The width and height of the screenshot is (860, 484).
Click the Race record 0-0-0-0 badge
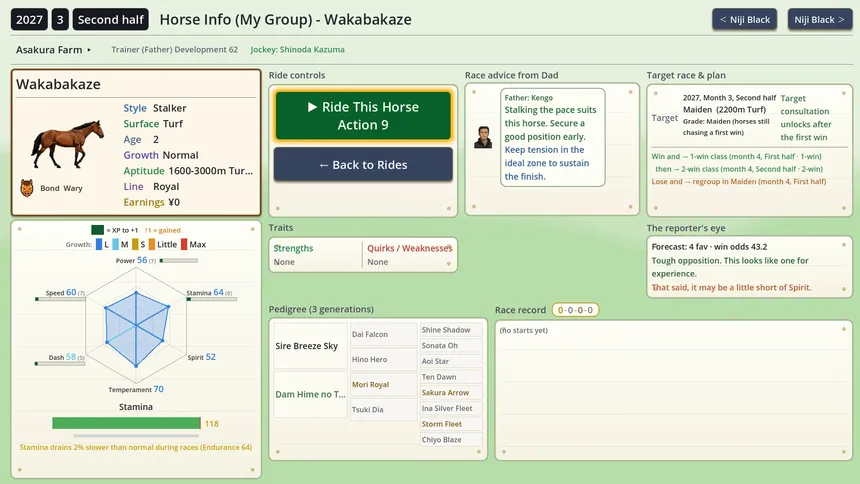pos(575,310)
